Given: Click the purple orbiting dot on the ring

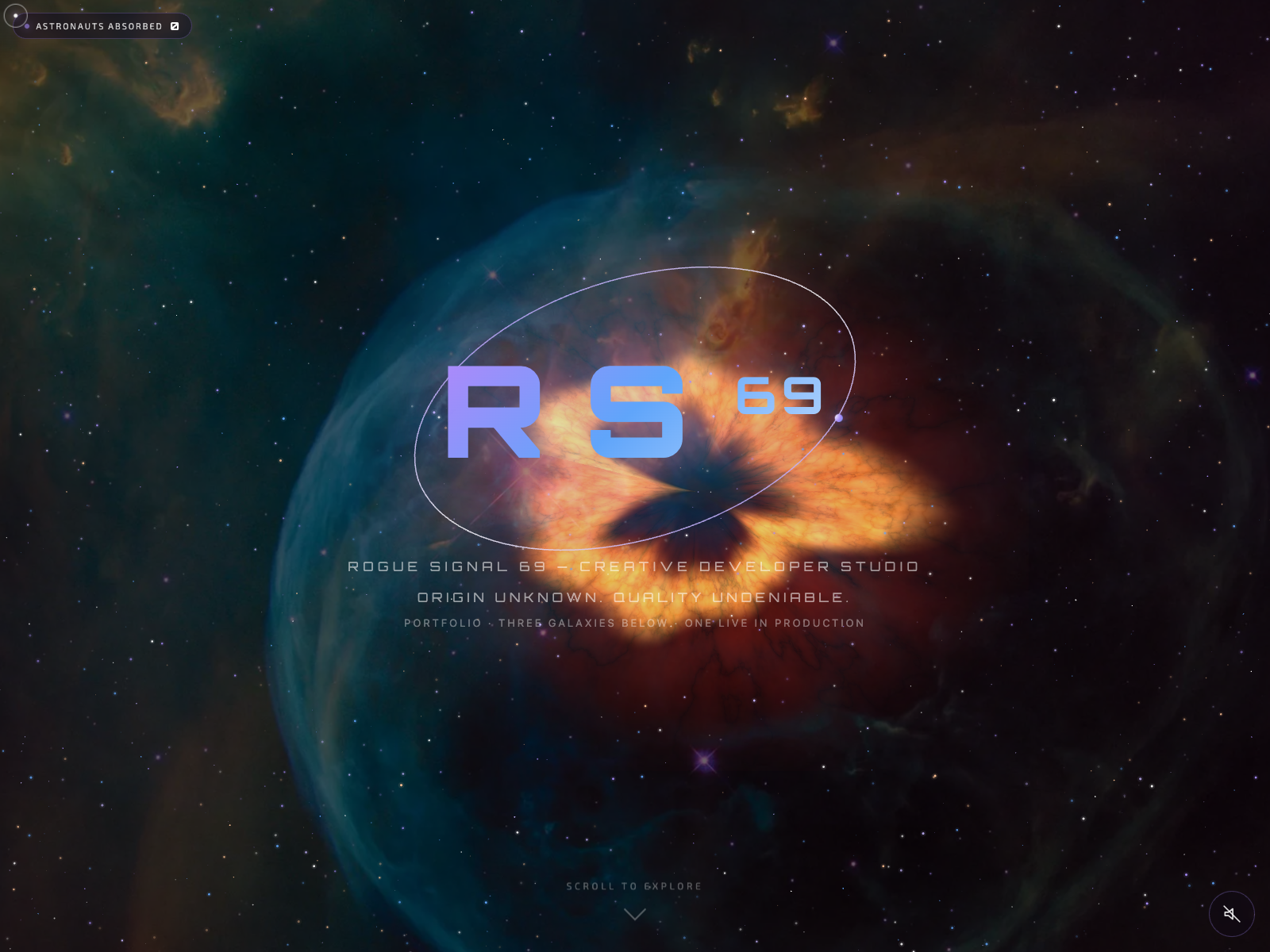Looking at the screenshot, I should pos(838,418).
